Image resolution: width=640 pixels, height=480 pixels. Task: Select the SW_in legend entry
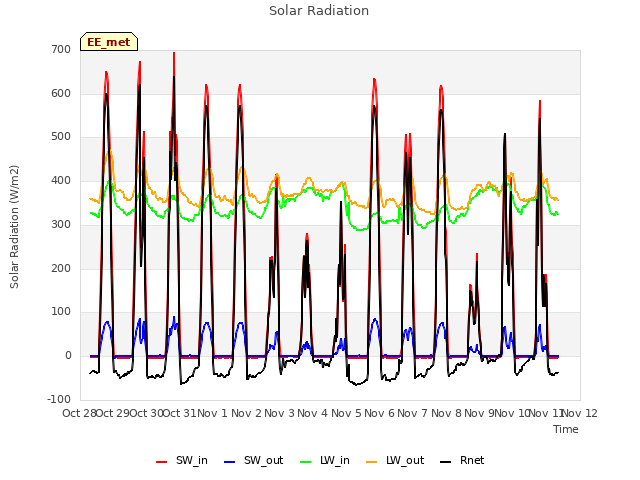[x=182, y=461]
